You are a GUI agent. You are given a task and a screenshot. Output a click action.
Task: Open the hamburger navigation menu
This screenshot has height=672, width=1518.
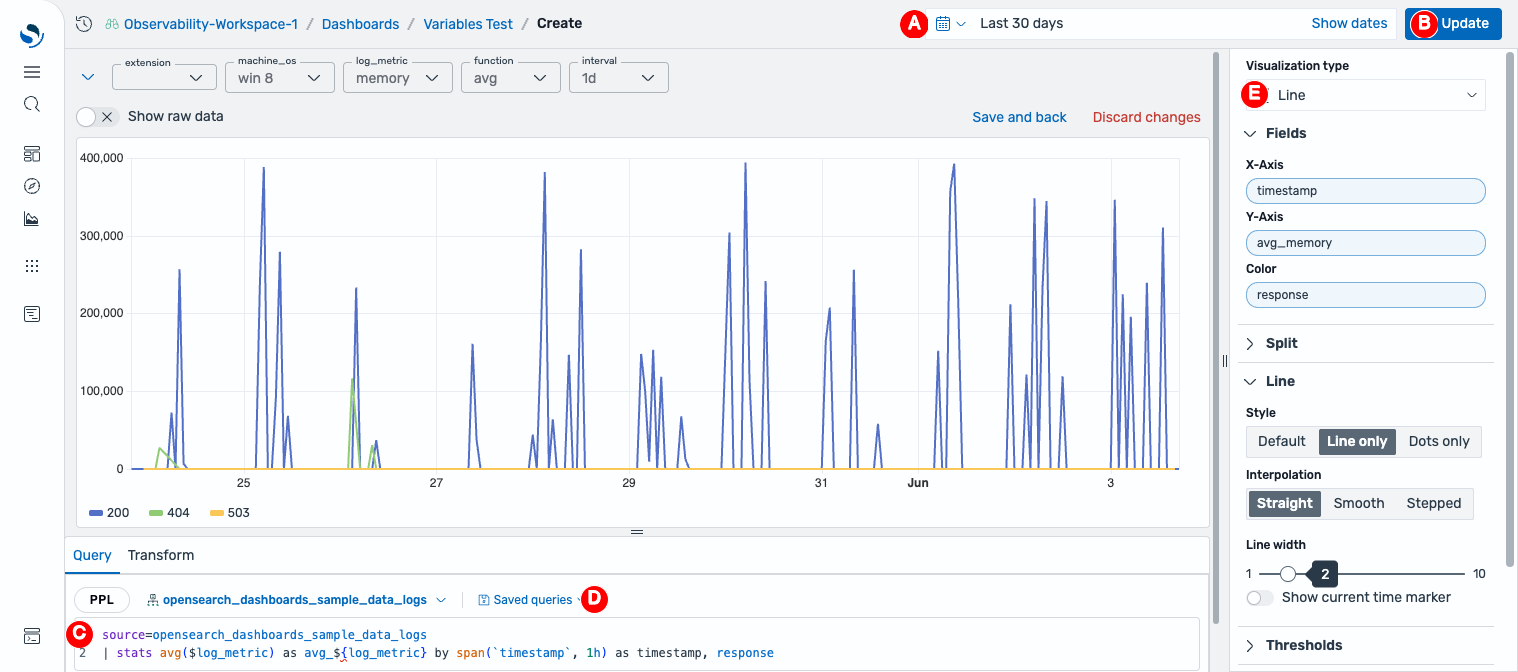coord(32,72)
